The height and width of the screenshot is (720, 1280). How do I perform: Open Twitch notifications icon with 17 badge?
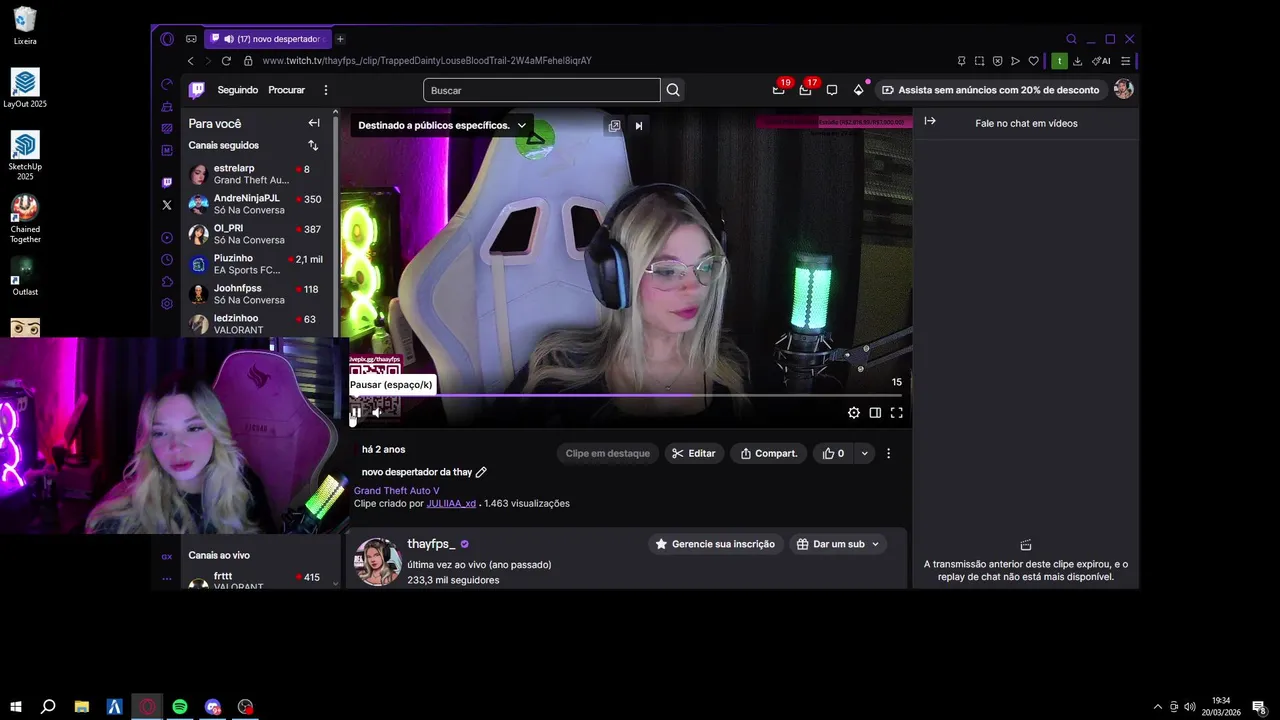coord(806,90)
